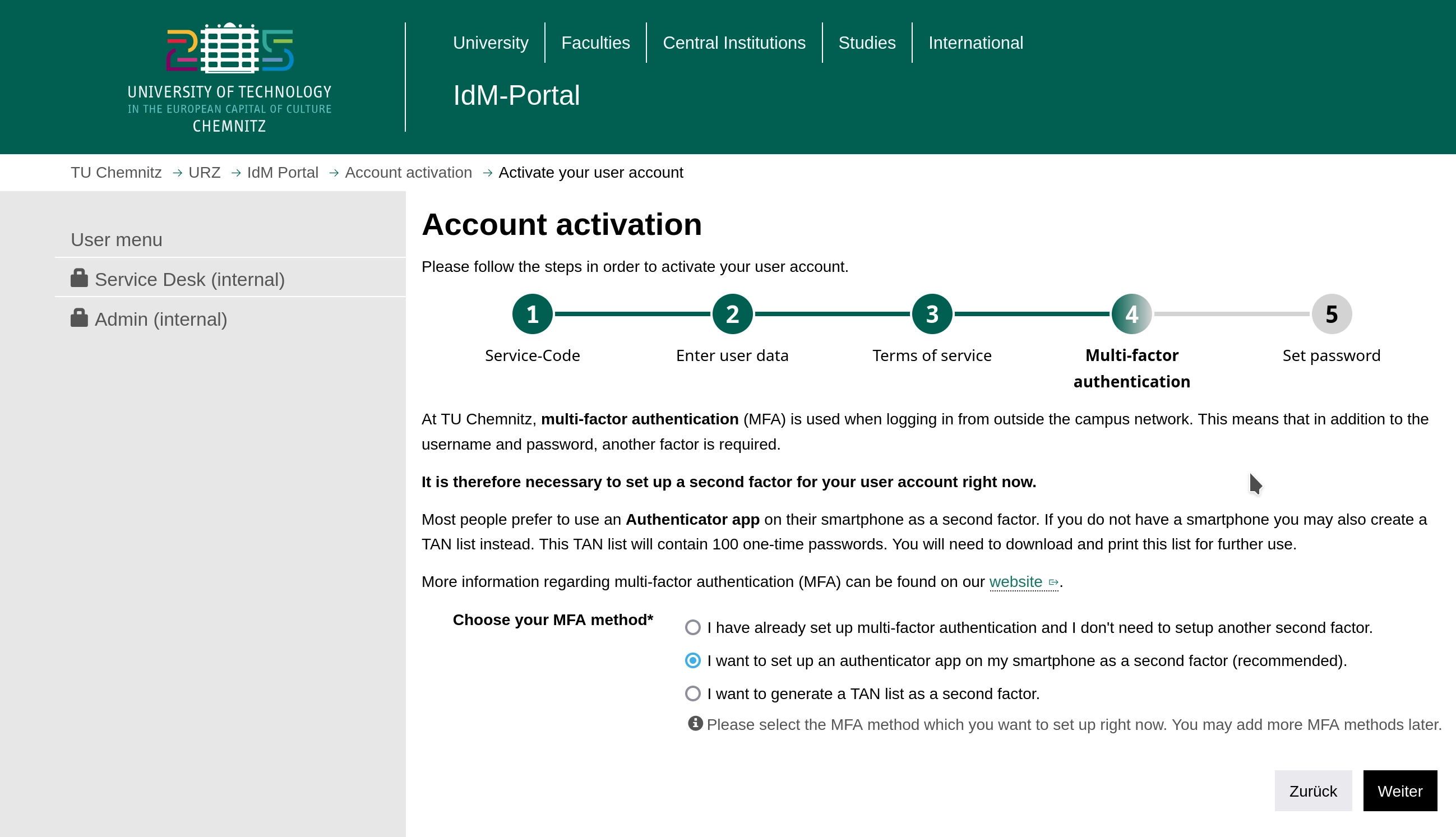Click step 2 Enter user data circle
The image size is (1456, 837).
[732, 314]
